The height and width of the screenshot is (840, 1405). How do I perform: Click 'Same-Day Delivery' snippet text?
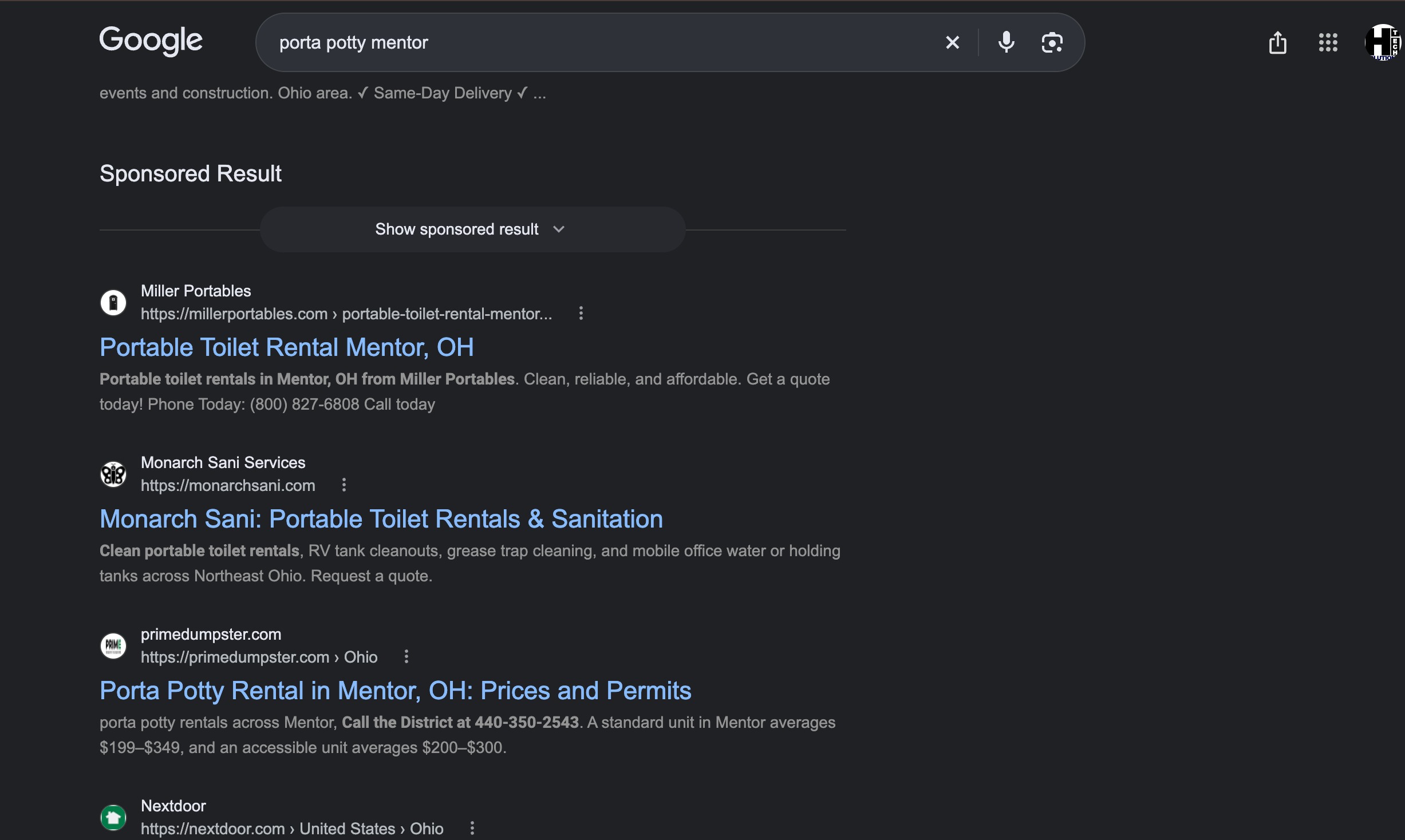click(x=443, y=93)
